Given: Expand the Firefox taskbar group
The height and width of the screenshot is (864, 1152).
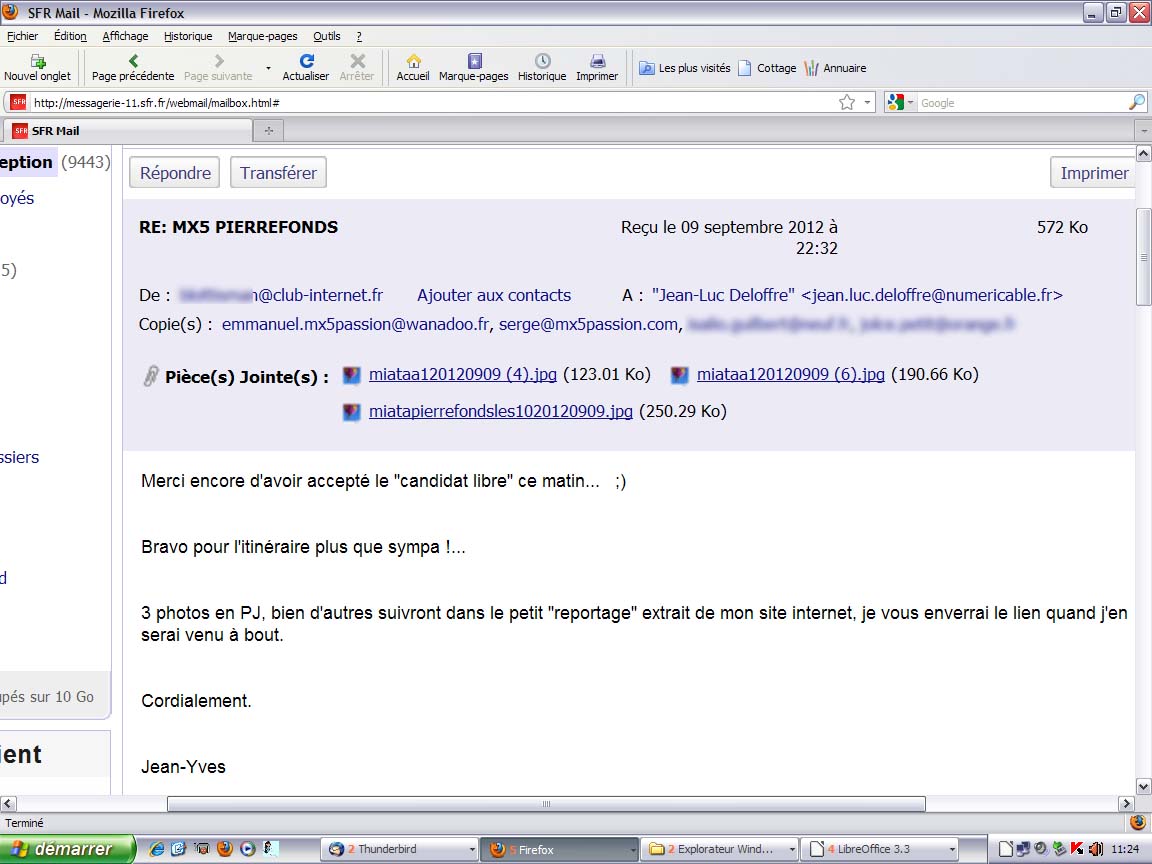Looking at the screenshot, I should coord(632,849).
